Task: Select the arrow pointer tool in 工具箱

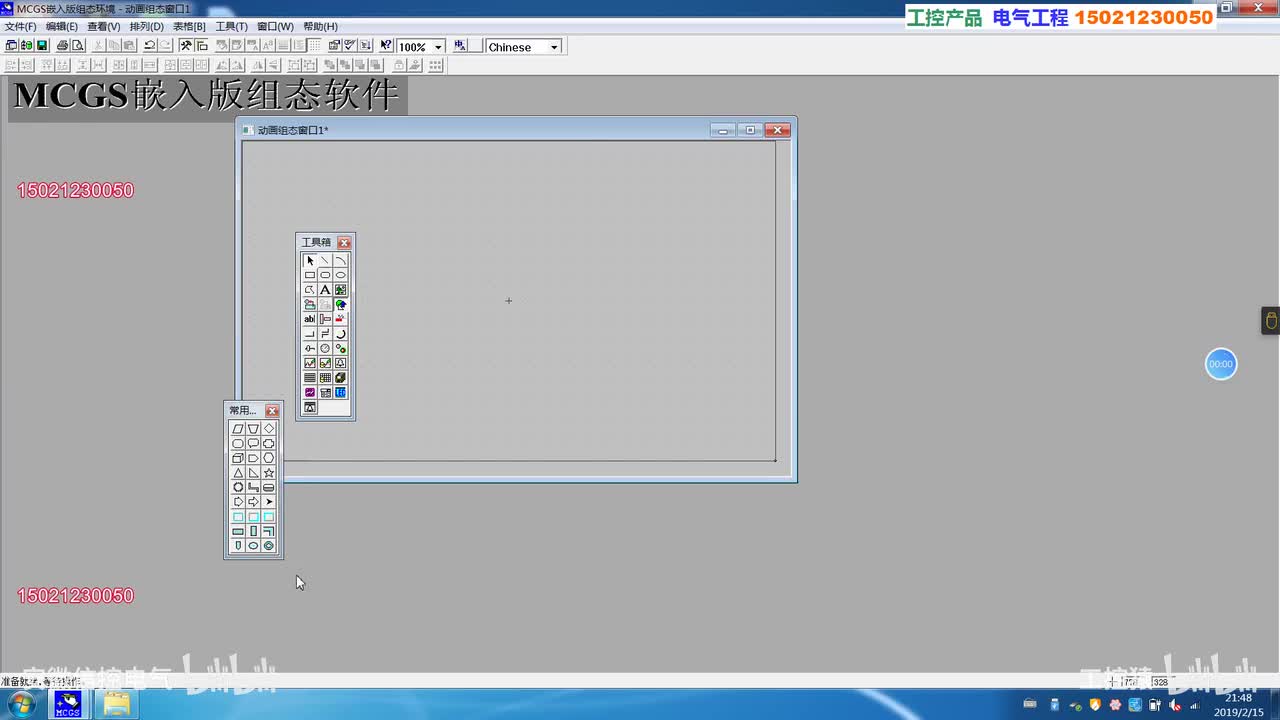Action: pyautogui.click(x=310, y=260)
